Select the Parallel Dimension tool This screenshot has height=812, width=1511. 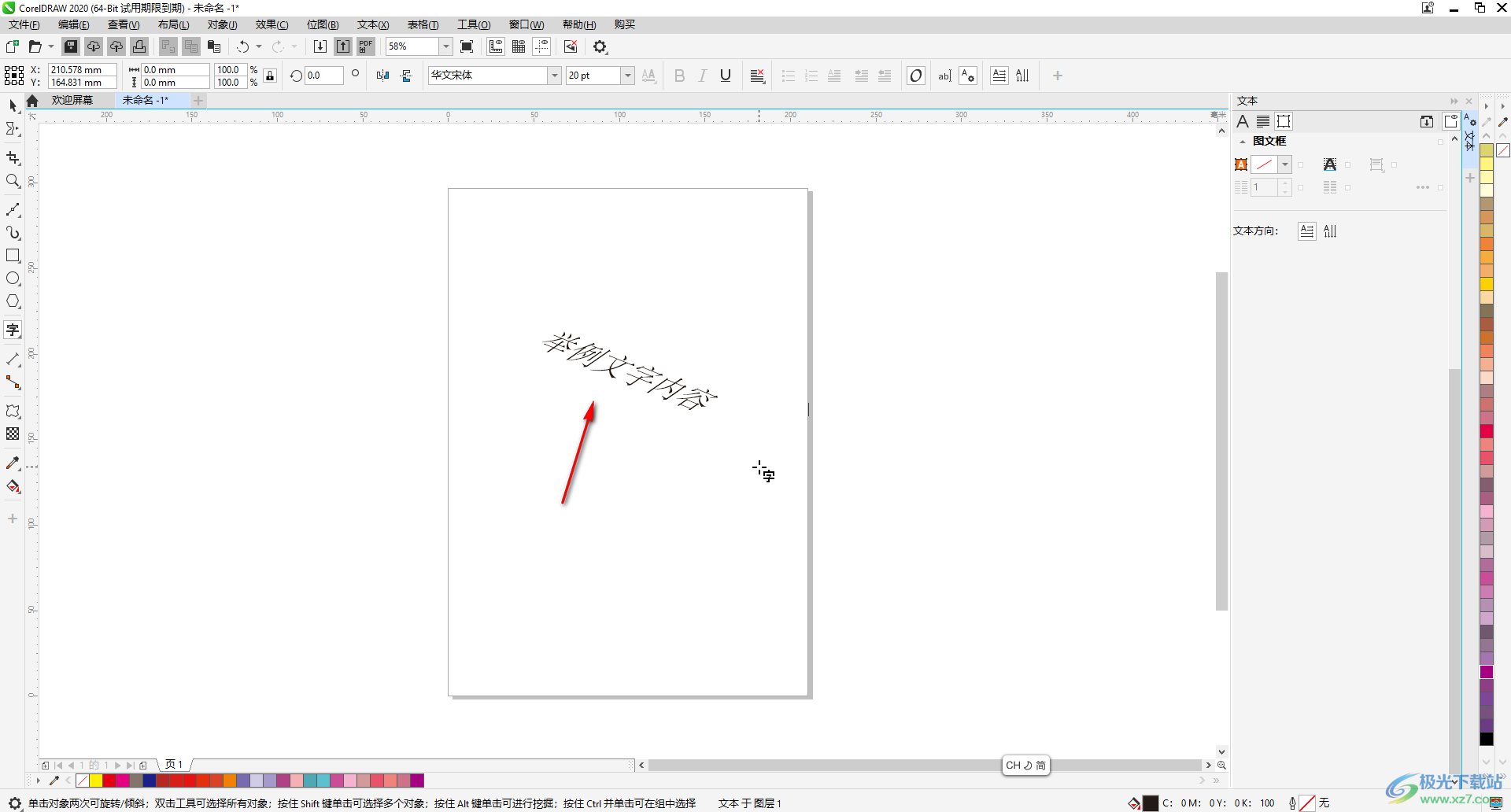tap(13, 360)
